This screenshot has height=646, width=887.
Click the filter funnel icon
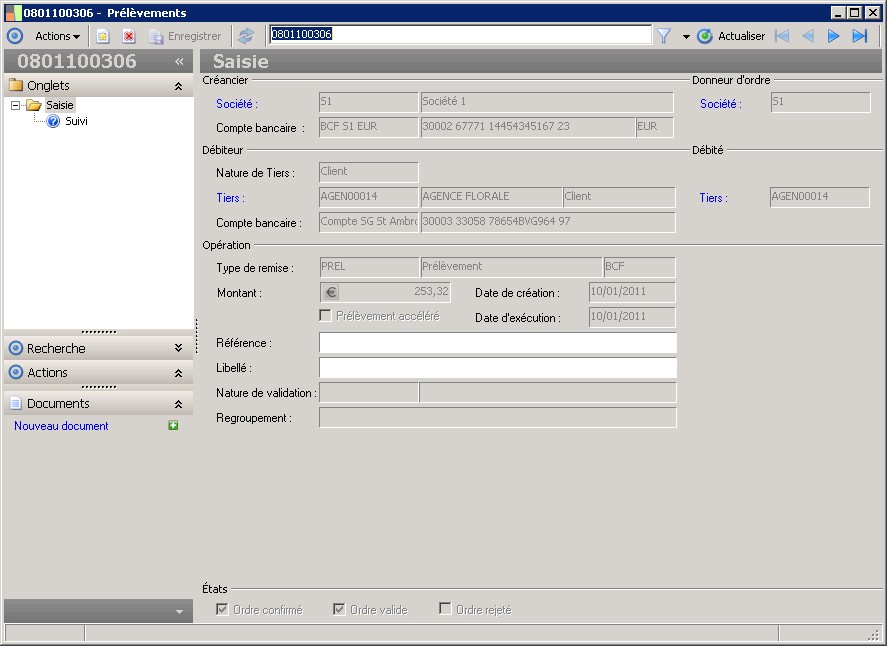point(663,36)
